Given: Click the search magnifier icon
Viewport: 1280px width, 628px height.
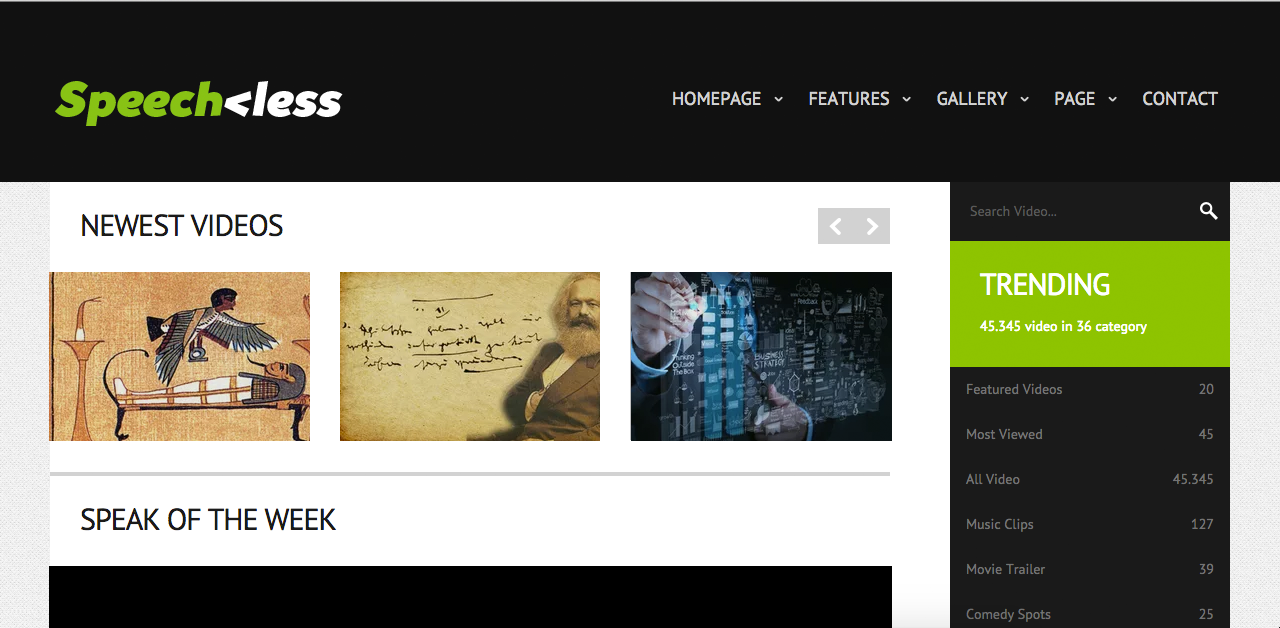Looking at the screenshot, I should (1208, 211).
